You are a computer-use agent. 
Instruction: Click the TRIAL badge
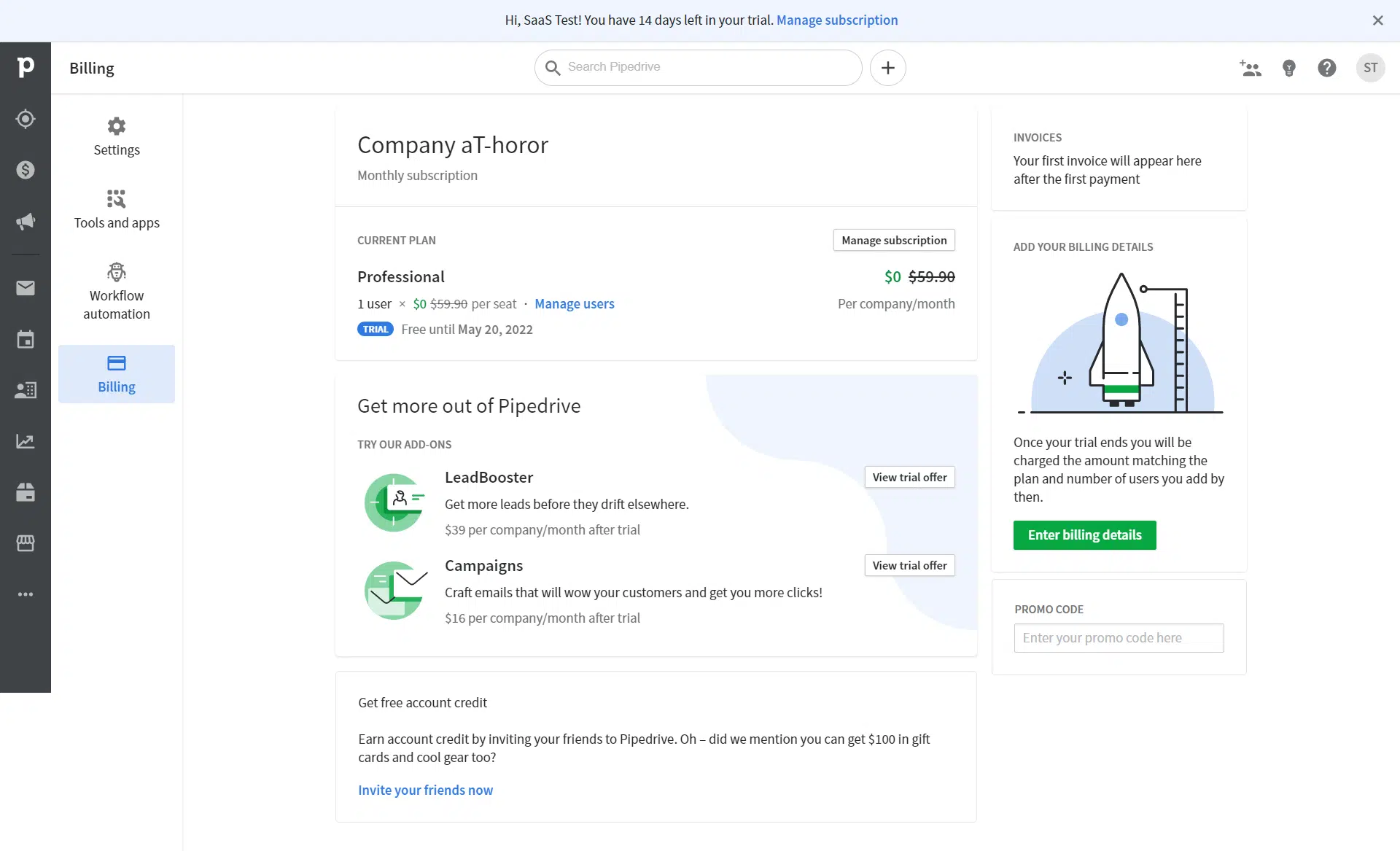pyautogui.click(x=376, y=330)
